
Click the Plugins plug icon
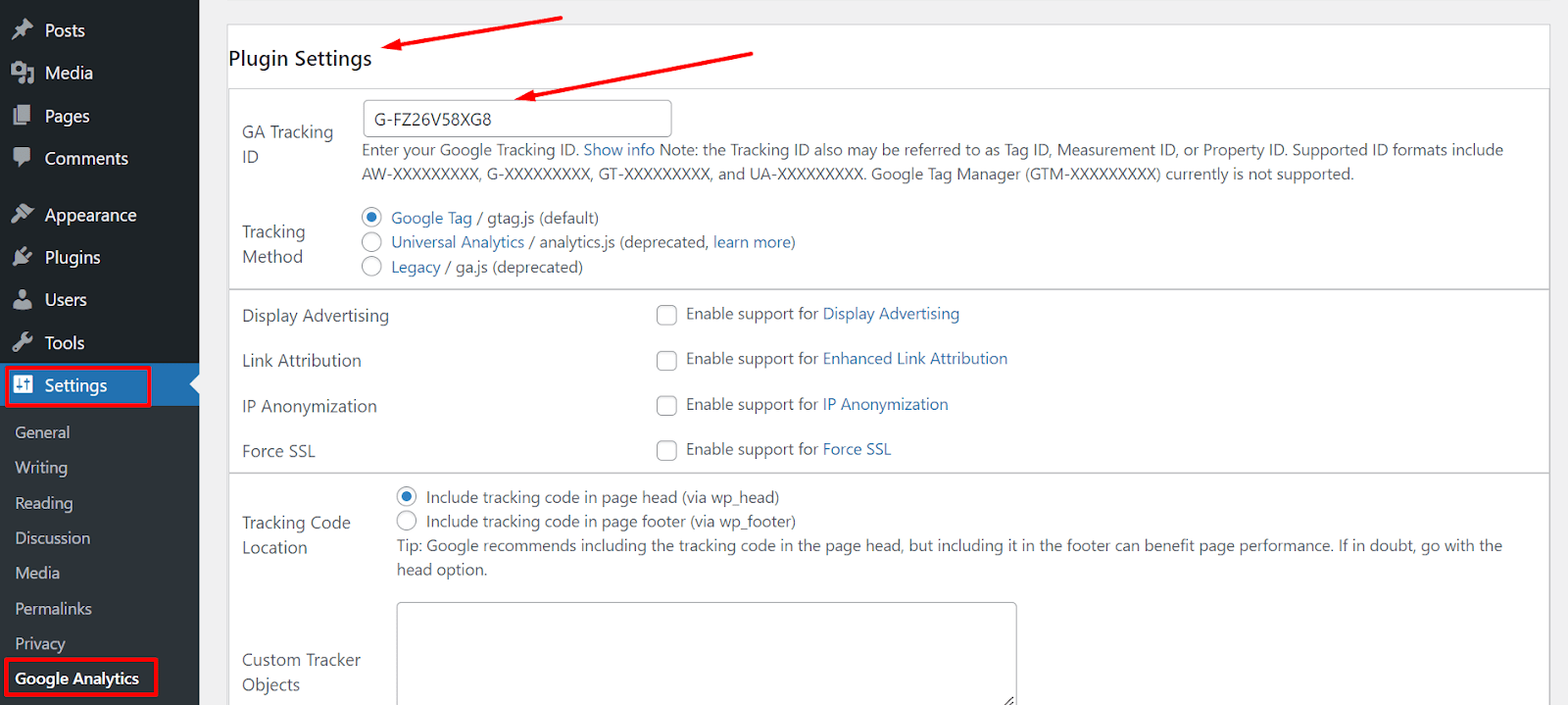click(x=23, y=257)
